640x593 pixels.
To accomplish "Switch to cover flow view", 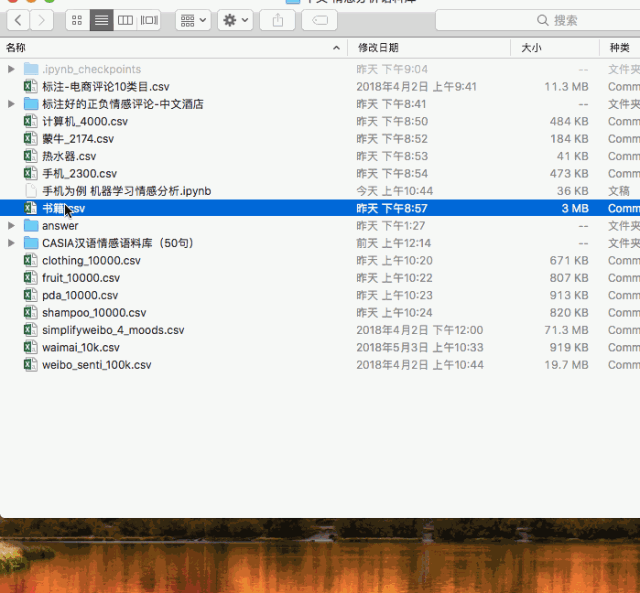I will tap(149, 20).
